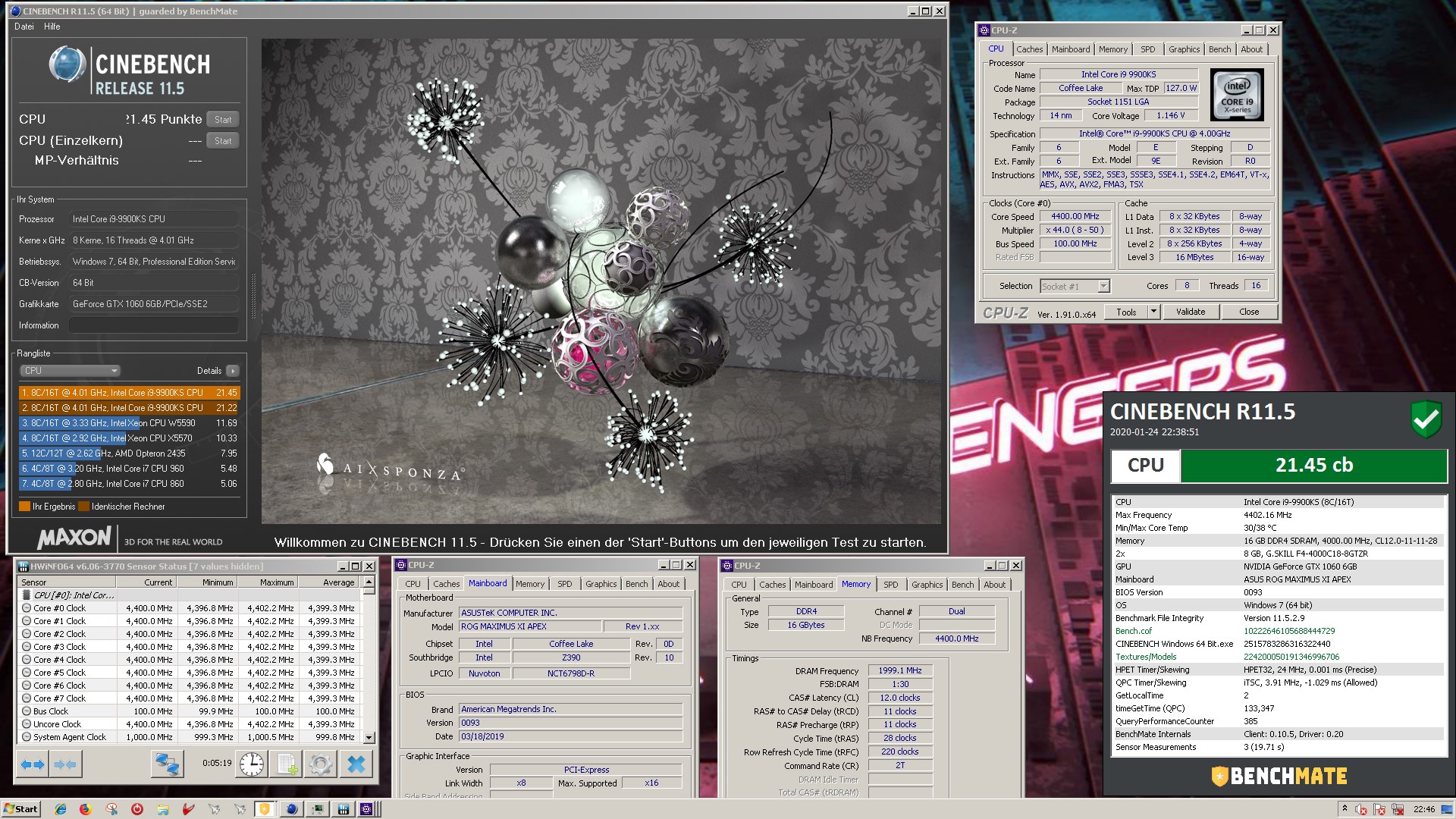Open Windows Explorer folder in taskbar
The image size is (1456, 819).
point(162,809)
